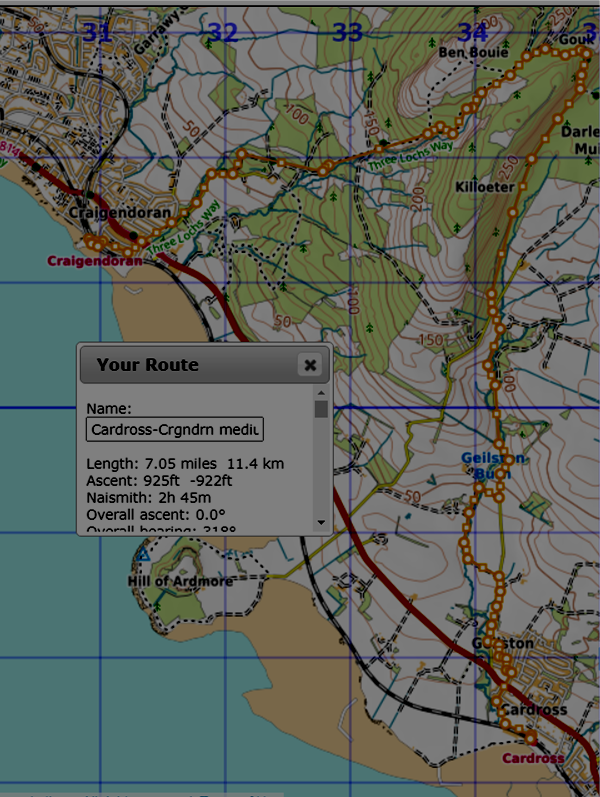The width and height of the screenshot is (600, 797).
Task: Click the Your Route scrollbar thumb
Action: pyautogui.click(x=320, y=409)
